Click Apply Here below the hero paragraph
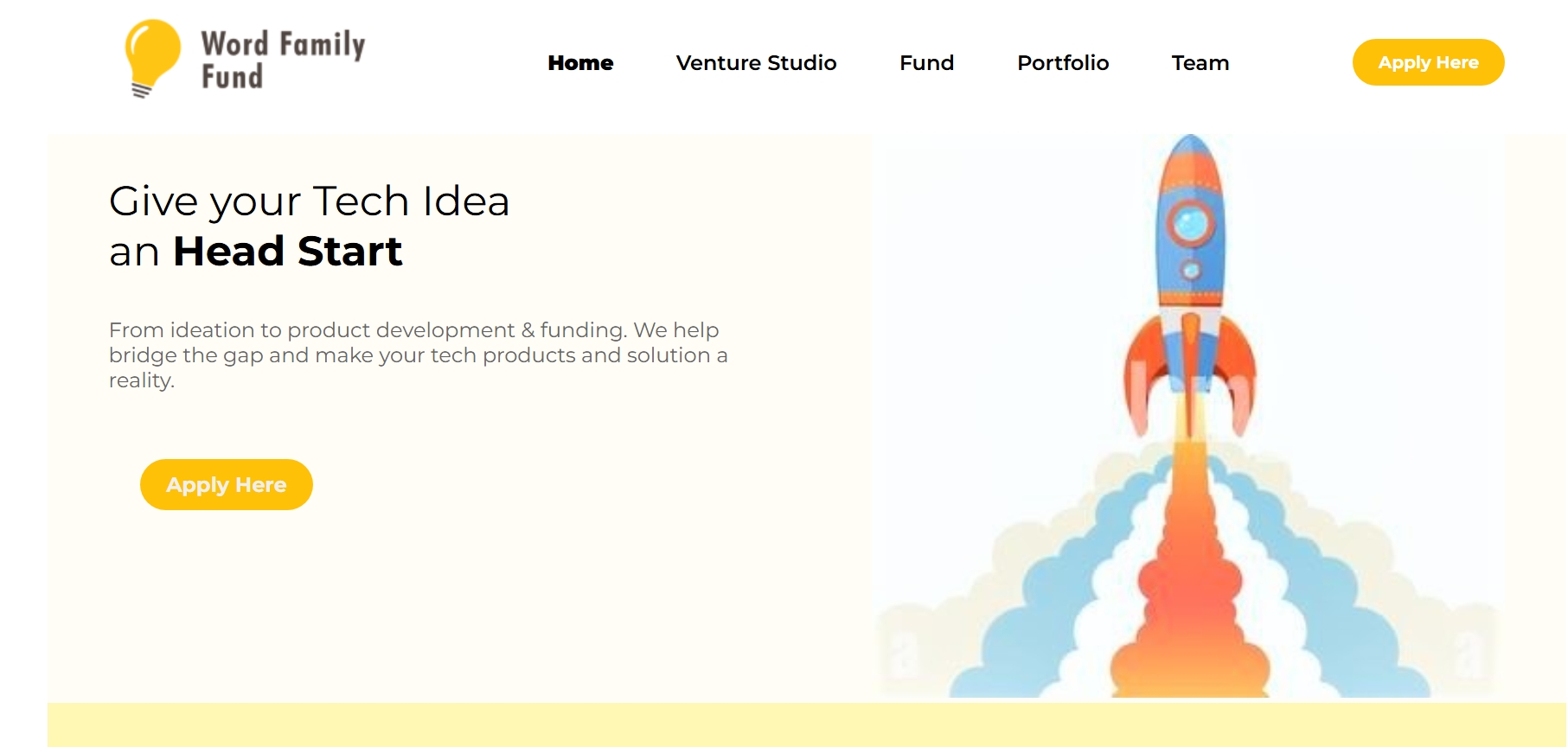 point(227,484)
